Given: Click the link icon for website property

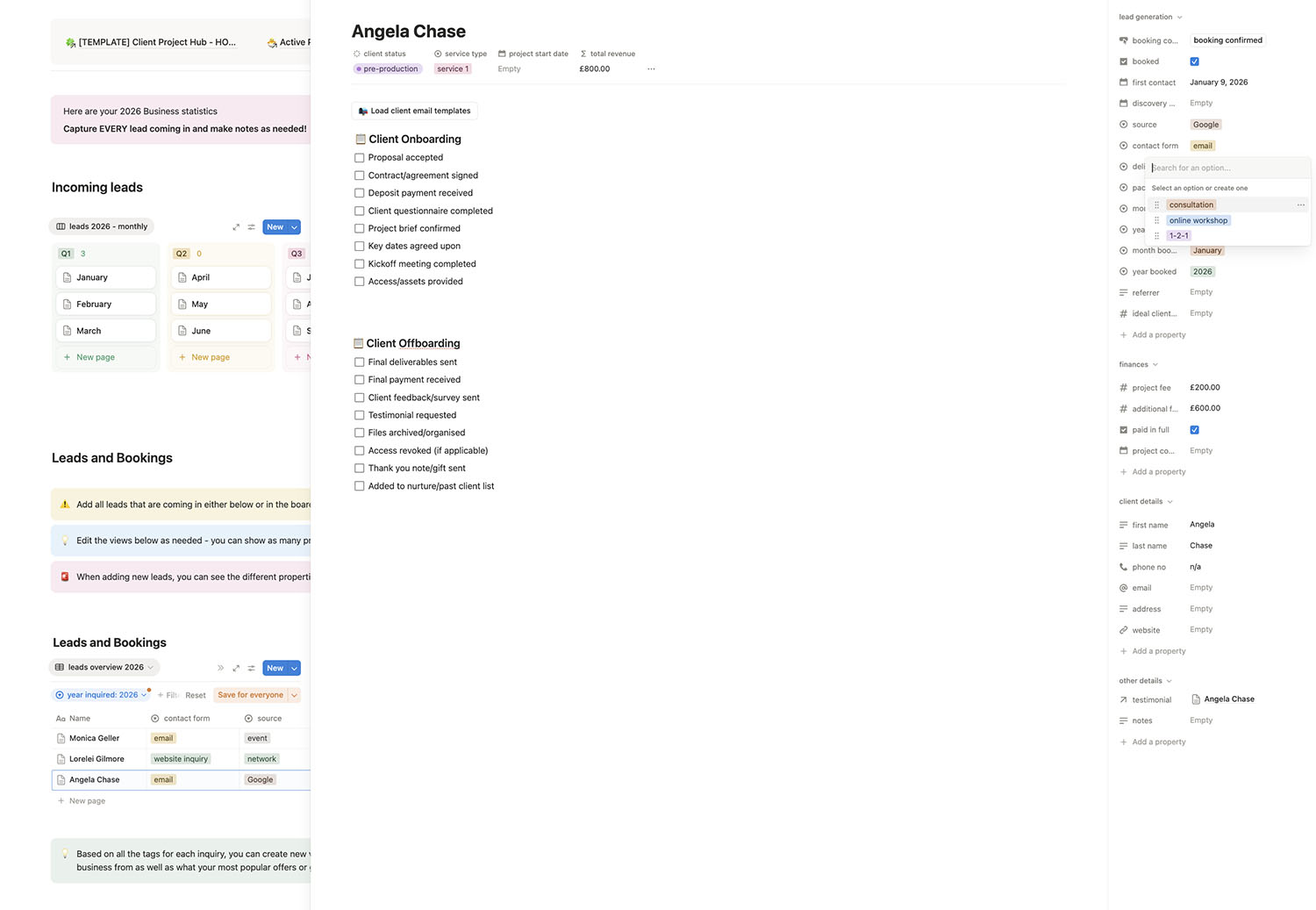Looking at the screenshot, I should point(1124,630).
